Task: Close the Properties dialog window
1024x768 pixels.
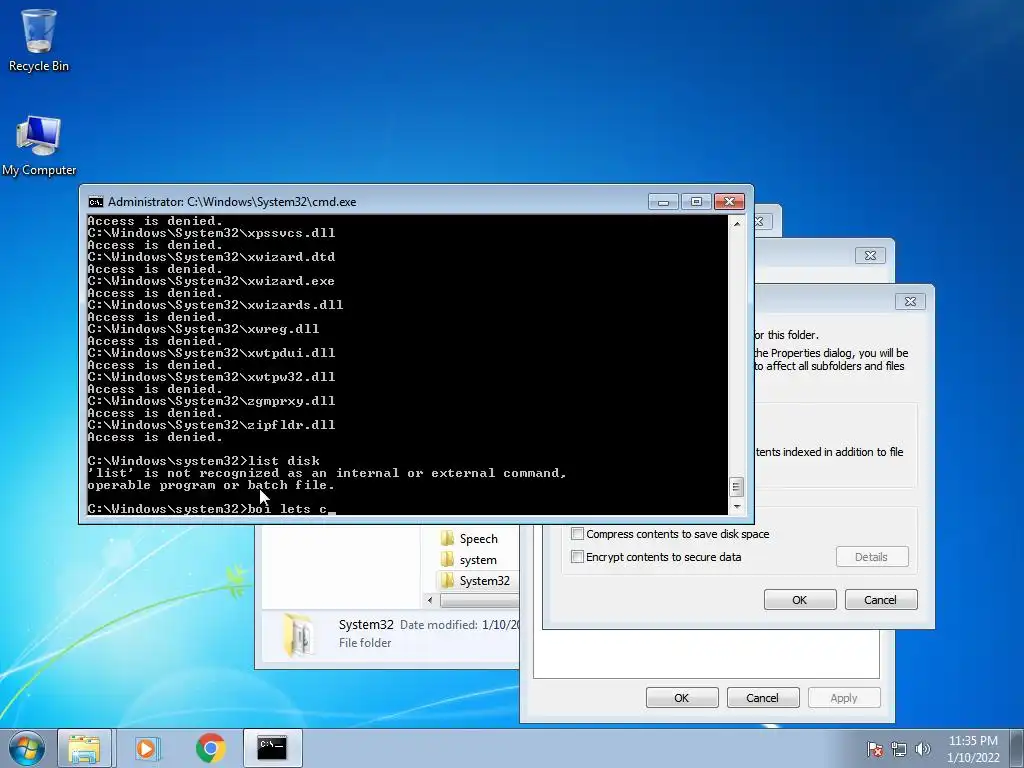Action: coord(871,255)
